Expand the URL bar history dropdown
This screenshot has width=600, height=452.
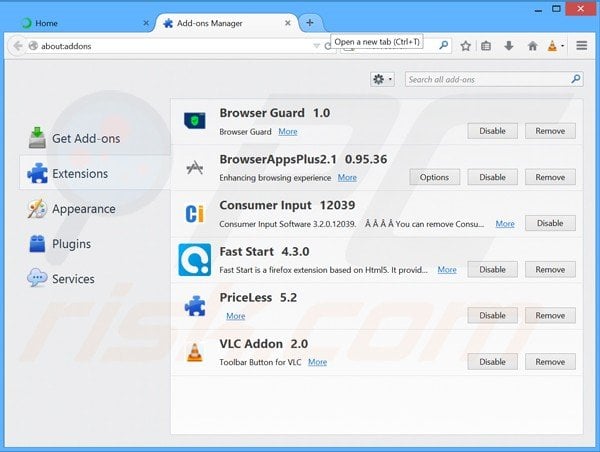click(x=316, y=46)
